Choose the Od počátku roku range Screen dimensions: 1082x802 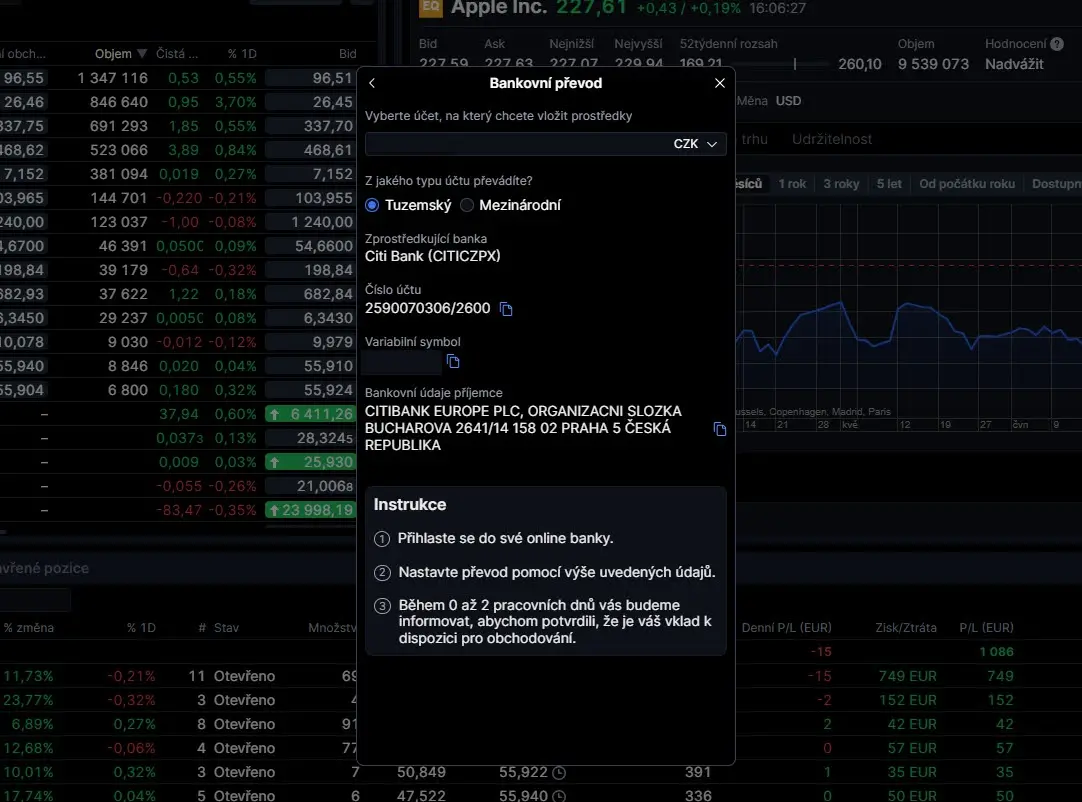tap(966, 184)
